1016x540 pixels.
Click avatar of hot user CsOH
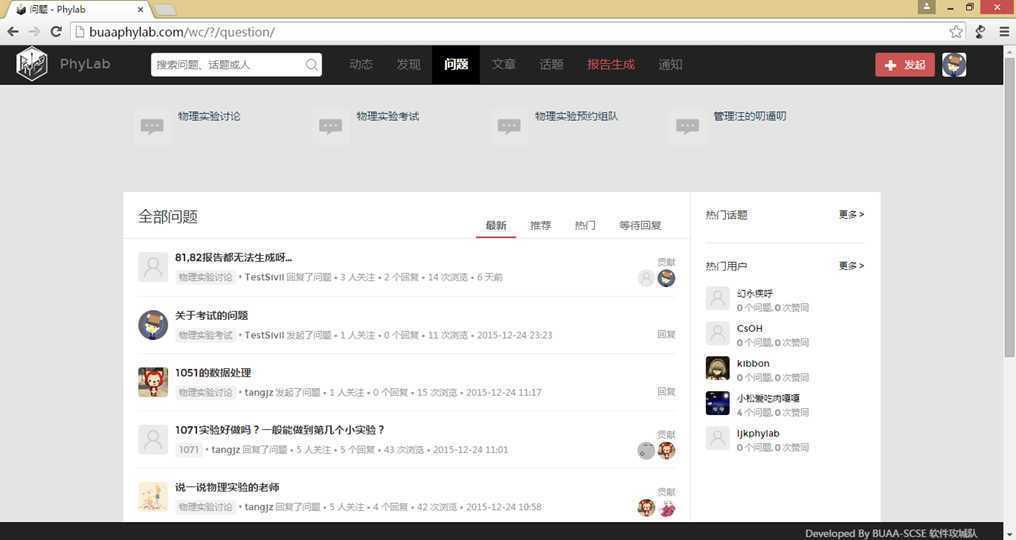point(717,333)
